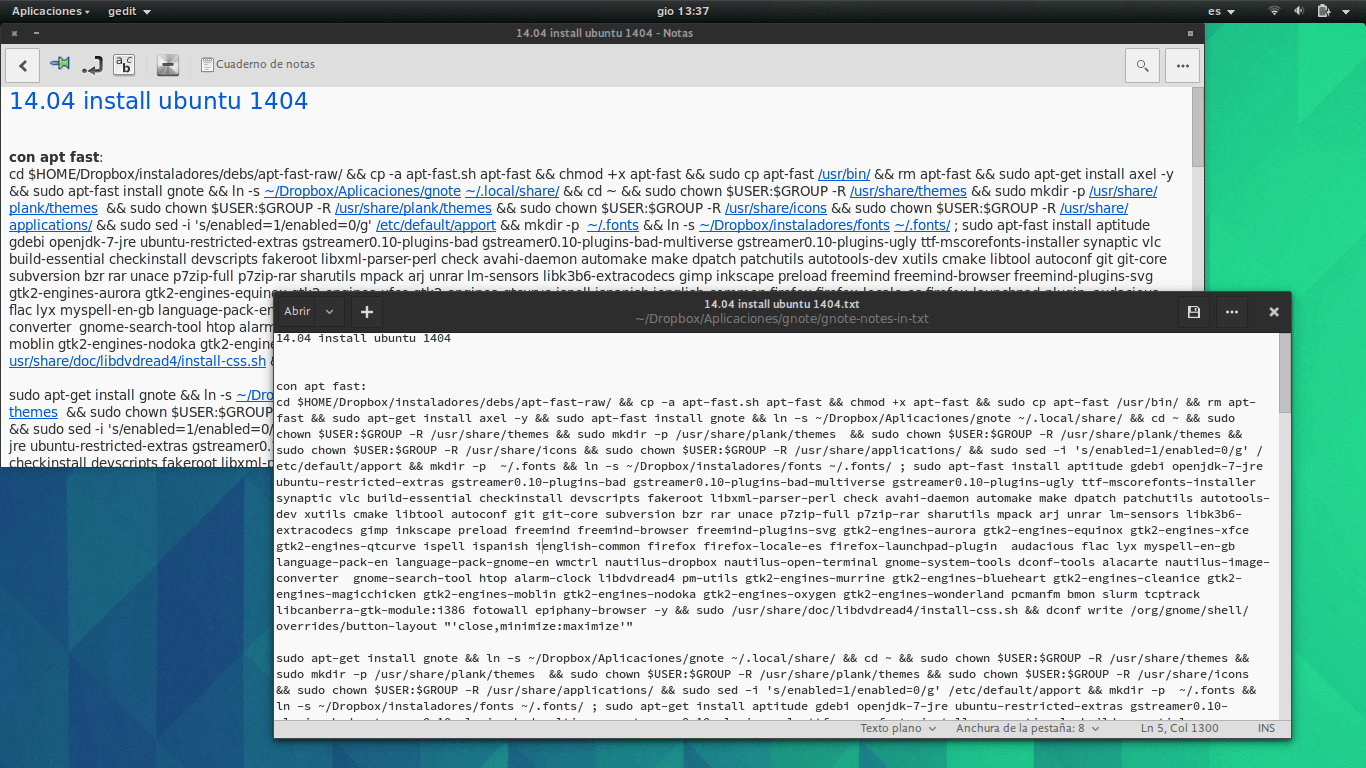The image size is (1366, 768).
Task: Click the INS insert mode indicator
Action: coord(1266,729)
